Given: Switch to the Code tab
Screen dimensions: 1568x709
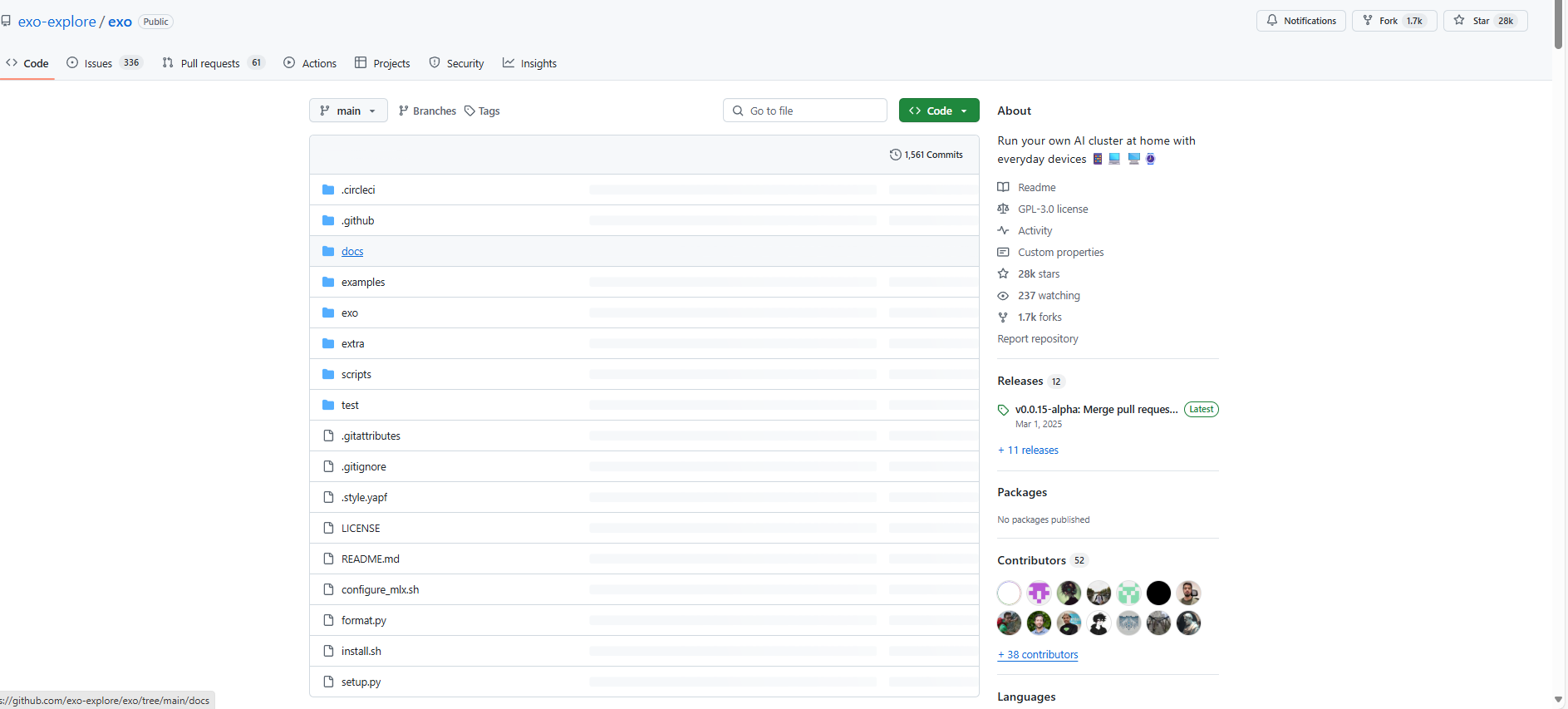Looking at the screenshot, I should [x=27, y=63].
